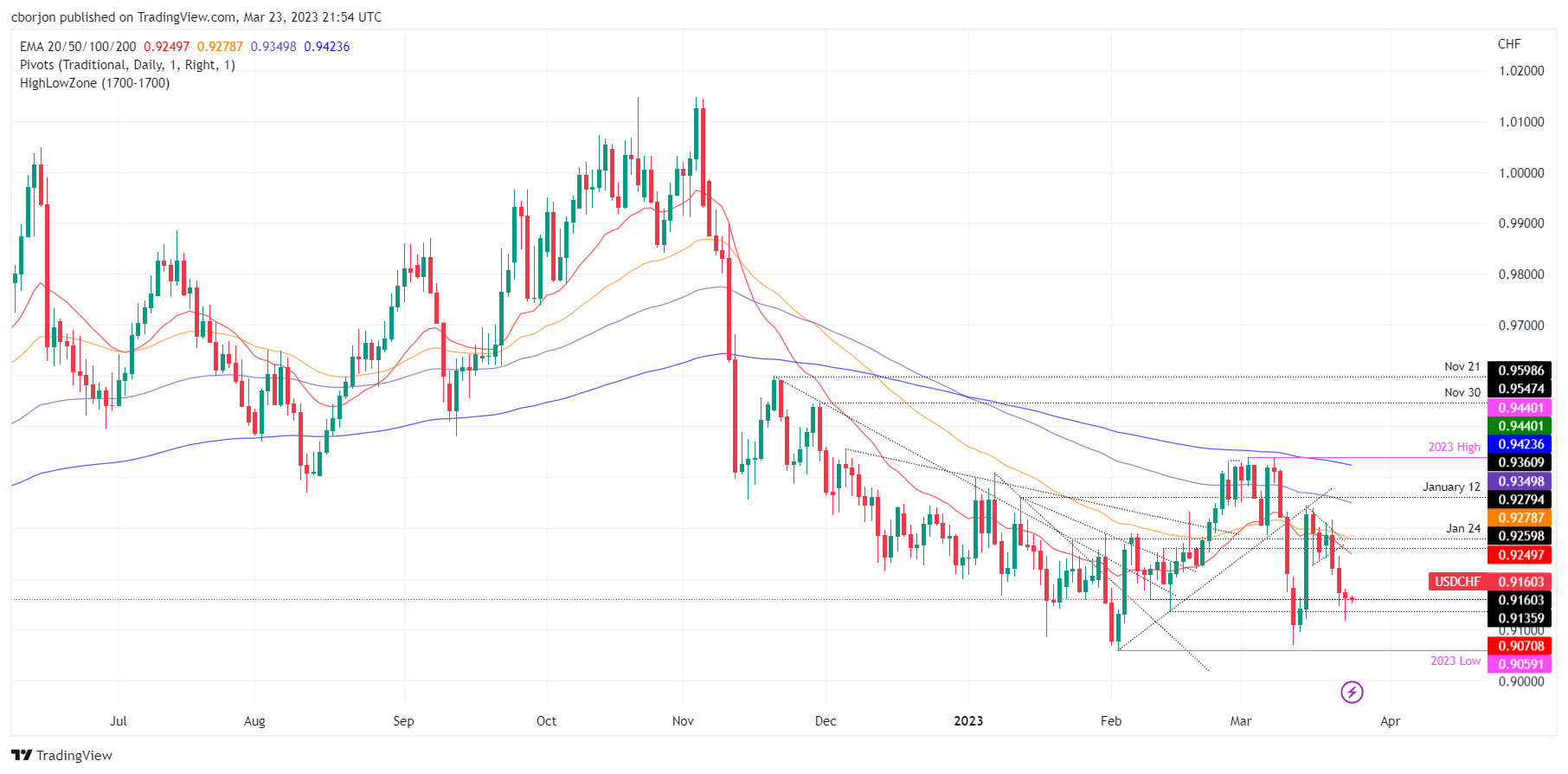Select the '2023 Low' annotation label

(1455, 661)
